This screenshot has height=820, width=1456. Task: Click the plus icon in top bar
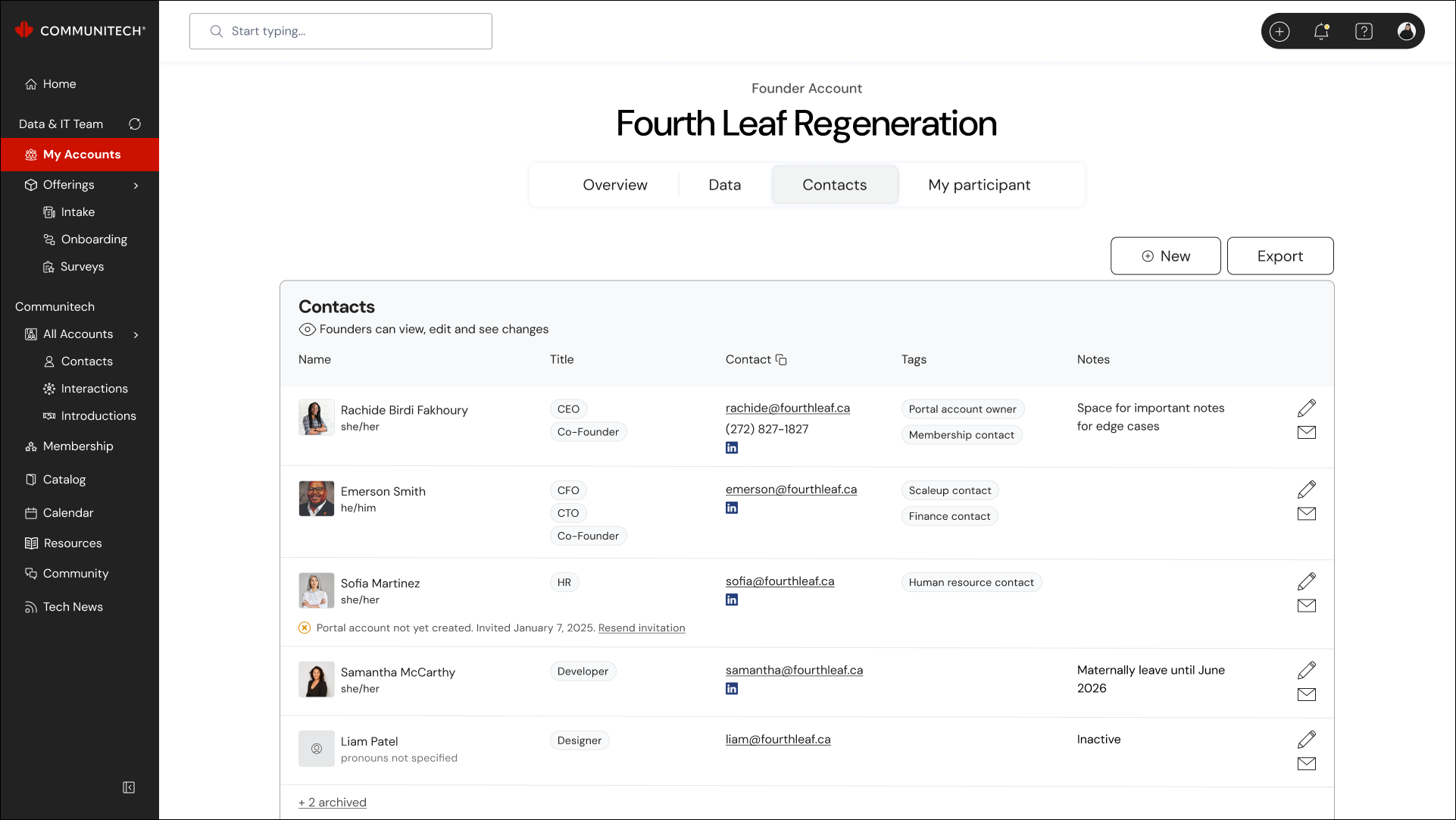tap(1279, 31)
